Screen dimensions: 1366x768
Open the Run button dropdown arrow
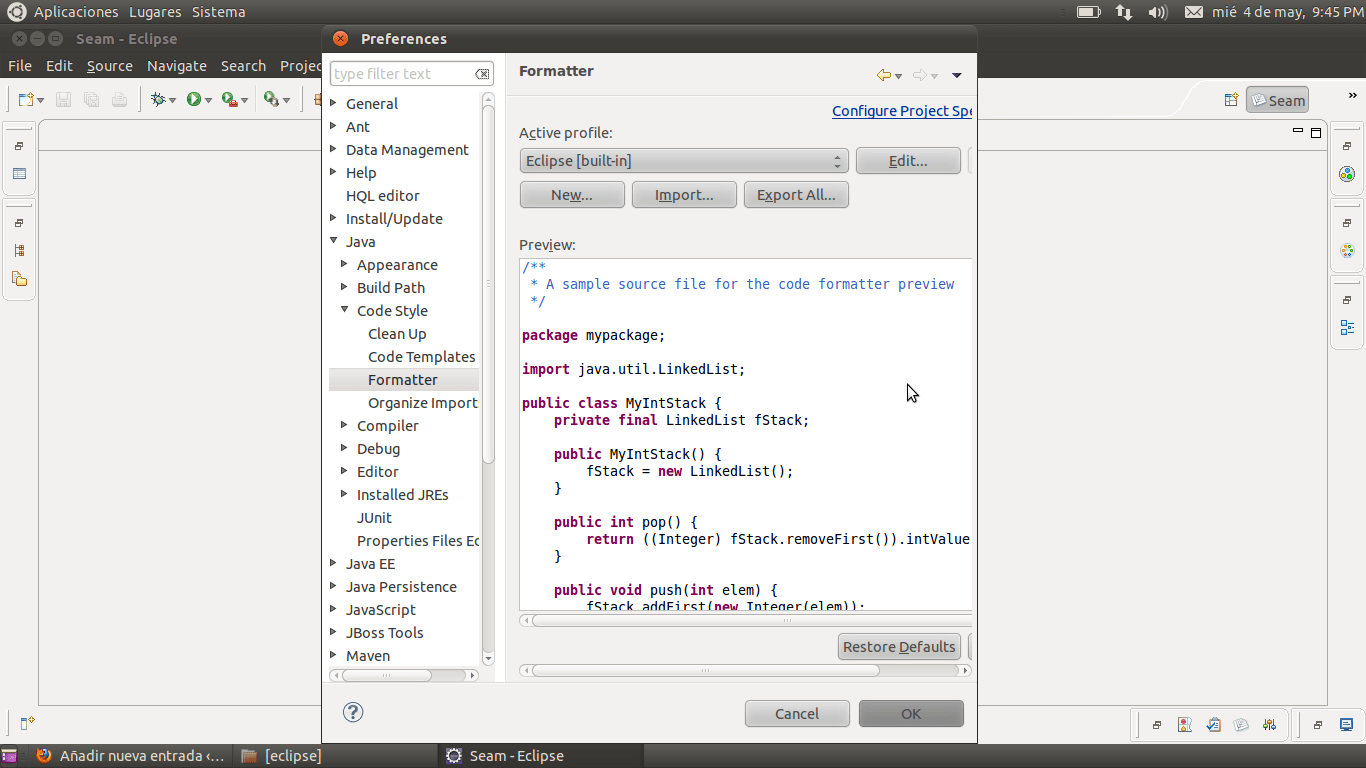pos(208,100)
